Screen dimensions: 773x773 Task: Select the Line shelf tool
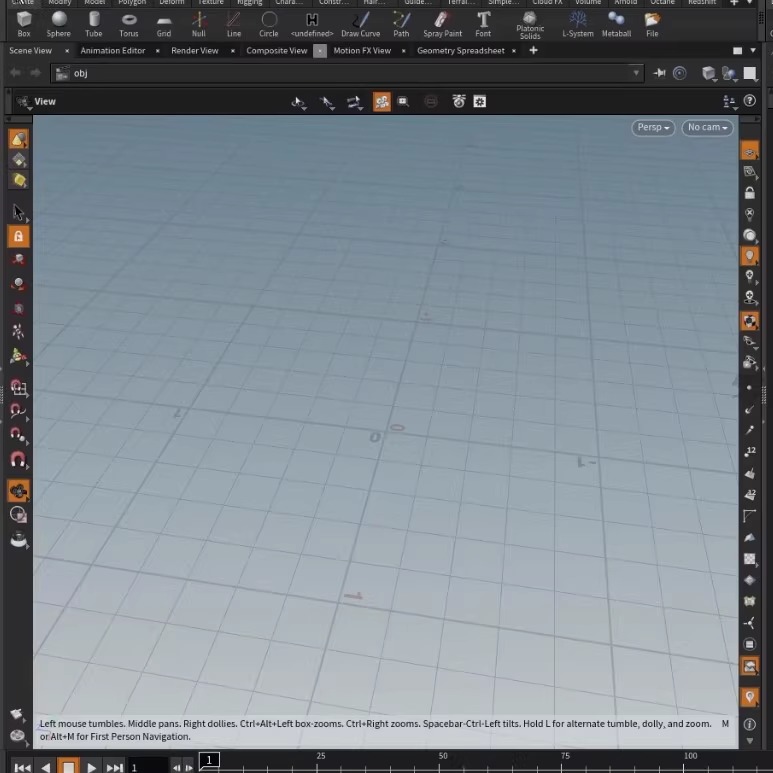[234, 25]
